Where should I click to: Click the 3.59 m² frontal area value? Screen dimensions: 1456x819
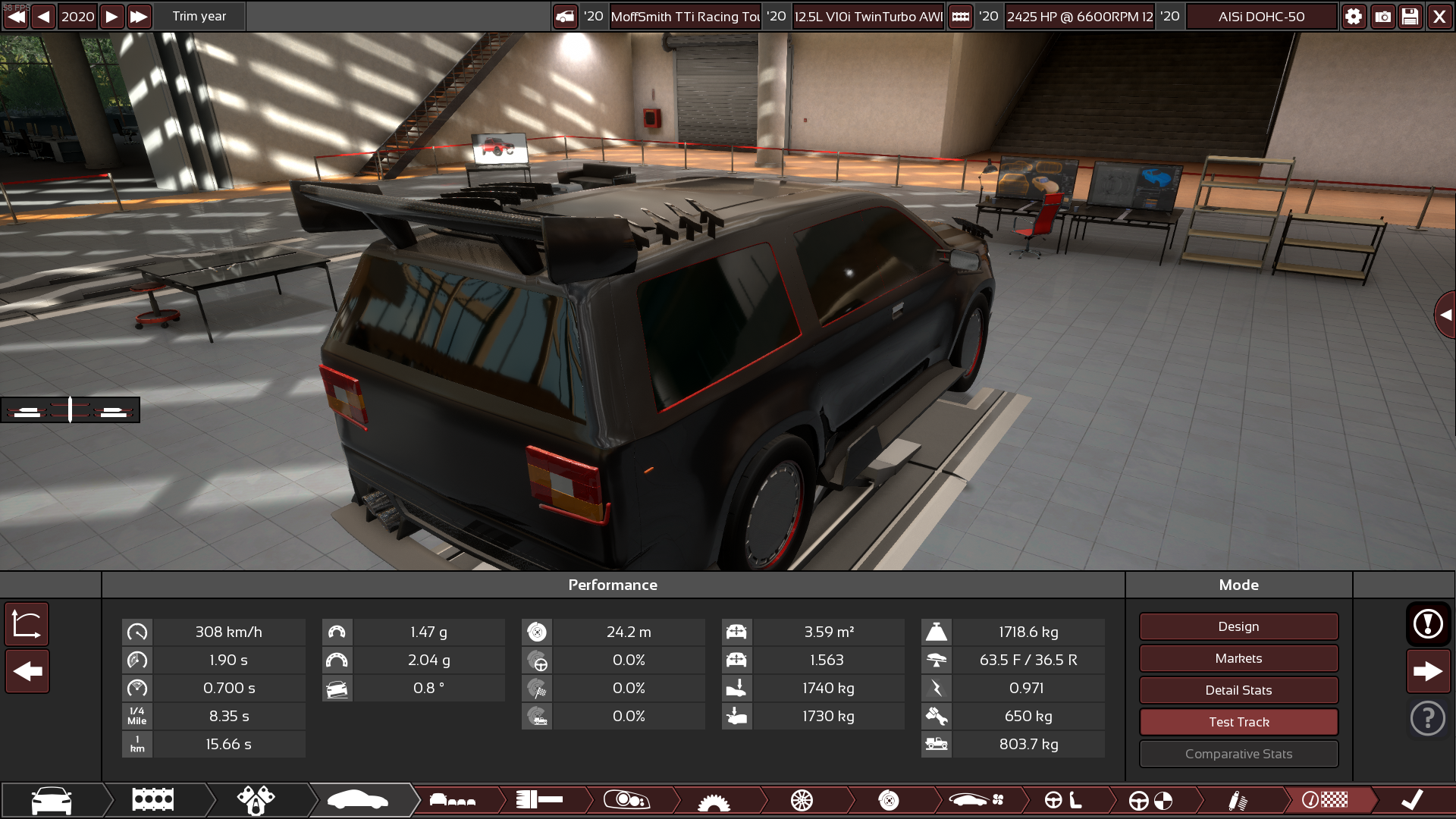(x=829, y=632)
